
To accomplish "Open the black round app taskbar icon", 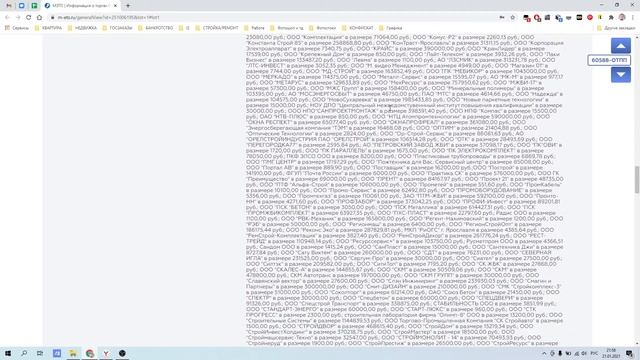I will point(122,353).
